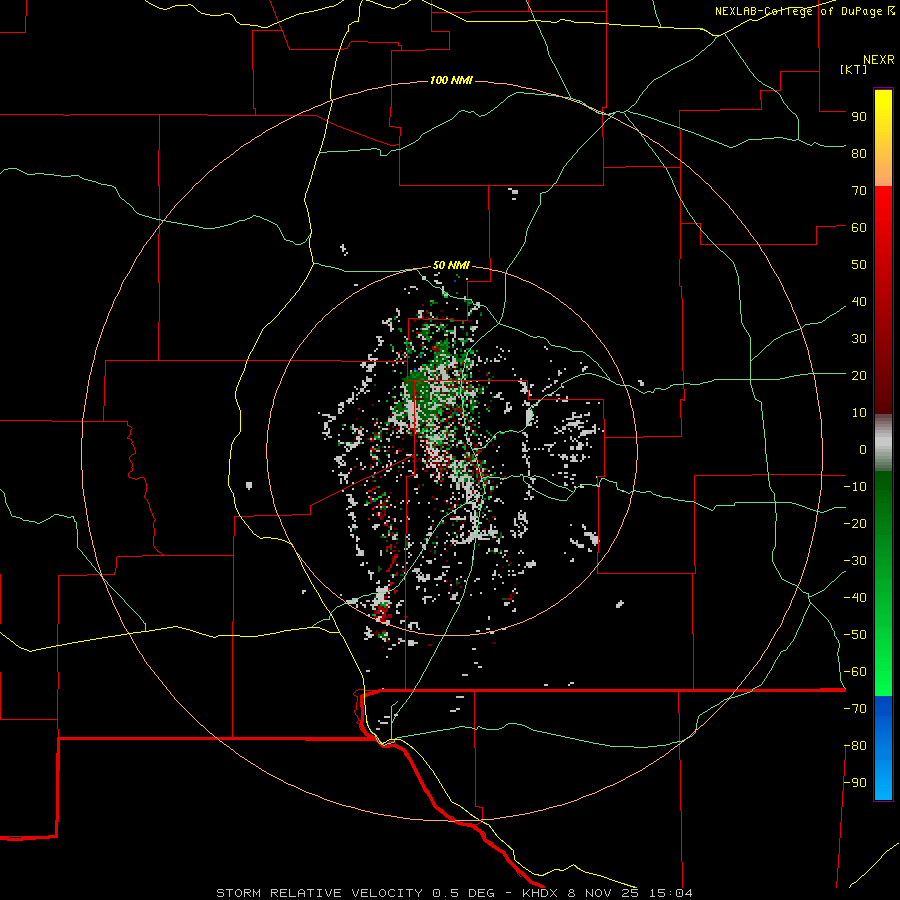Viewport: 900px width, 900px height.
Task: Click the blue bottom segment of the color bar
Action: (x=883, y=748)
